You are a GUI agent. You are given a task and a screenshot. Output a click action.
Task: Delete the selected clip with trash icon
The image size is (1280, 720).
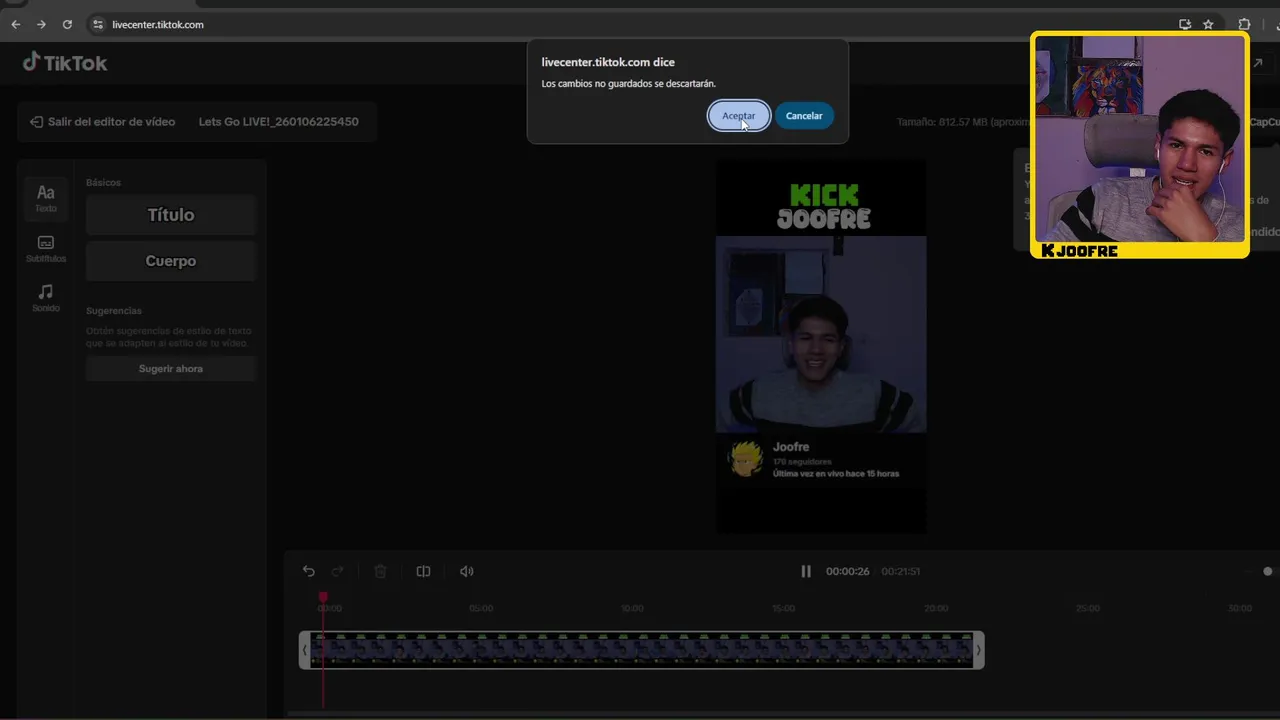click(380, 571)
